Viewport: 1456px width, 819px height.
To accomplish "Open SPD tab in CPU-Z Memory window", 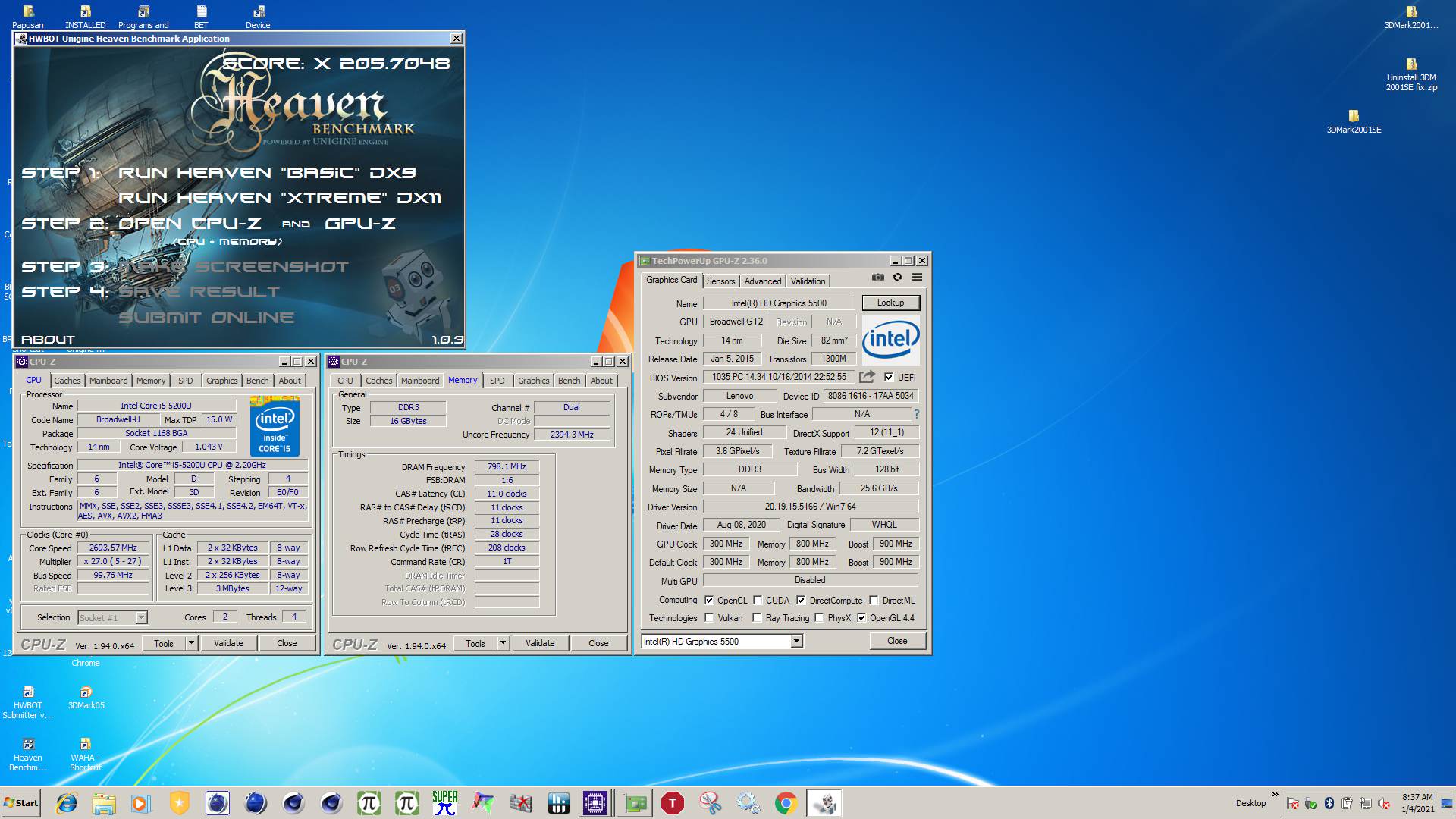I will [497, 381].
